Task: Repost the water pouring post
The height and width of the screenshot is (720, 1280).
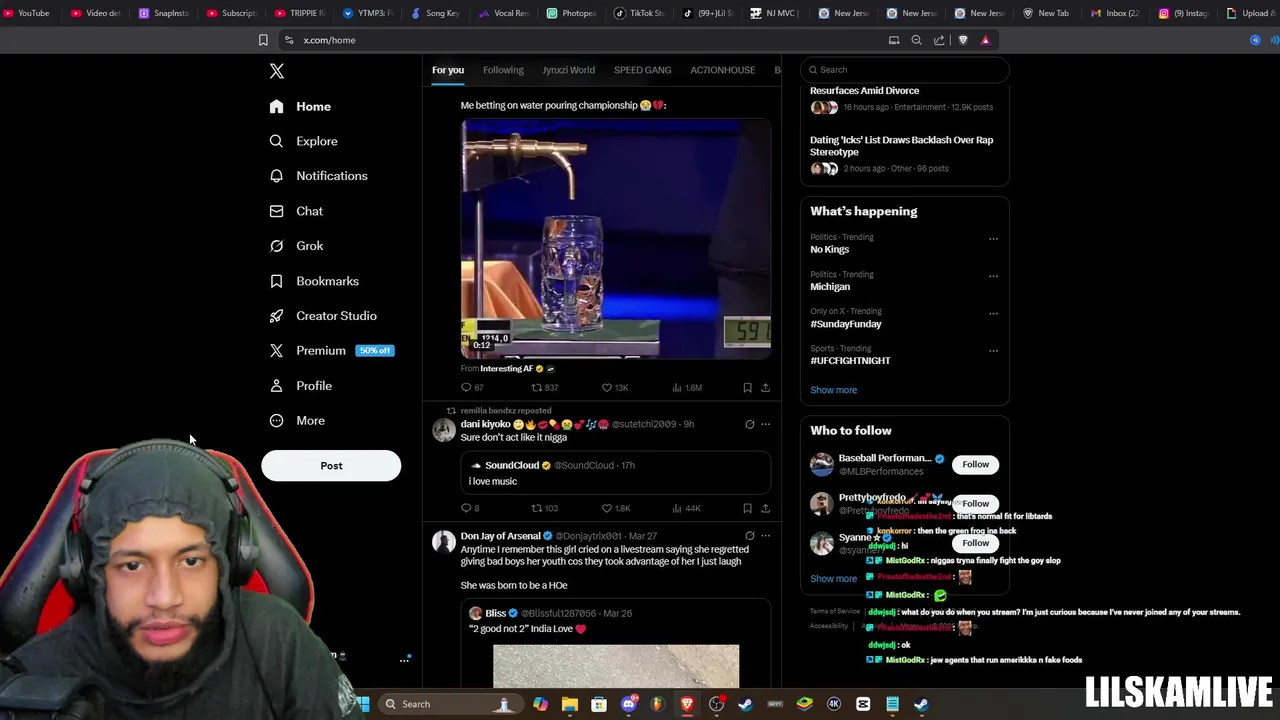Action: [545, 388]
